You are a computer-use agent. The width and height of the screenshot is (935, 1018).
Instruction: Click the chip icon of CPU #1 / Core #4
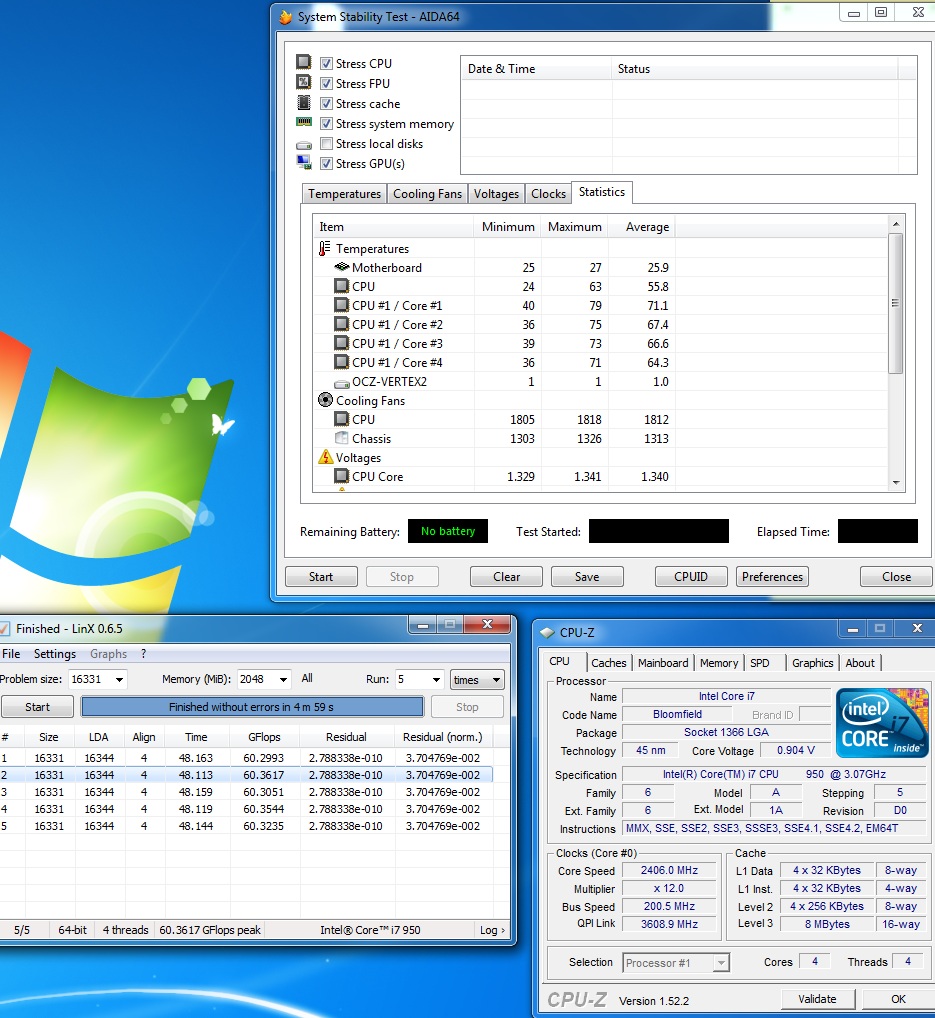click(342, 362)
